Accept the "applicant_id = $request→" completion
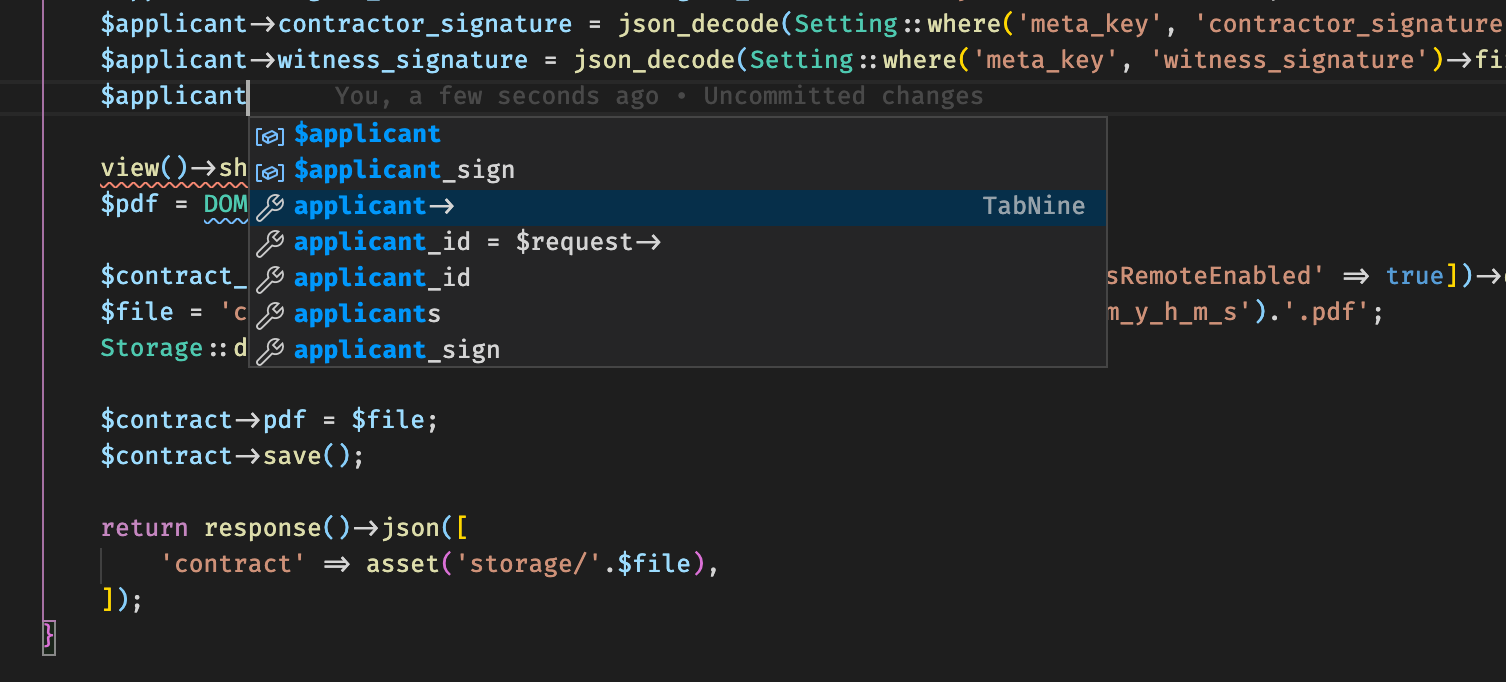 pyautogui.click(x=477, y=242)
